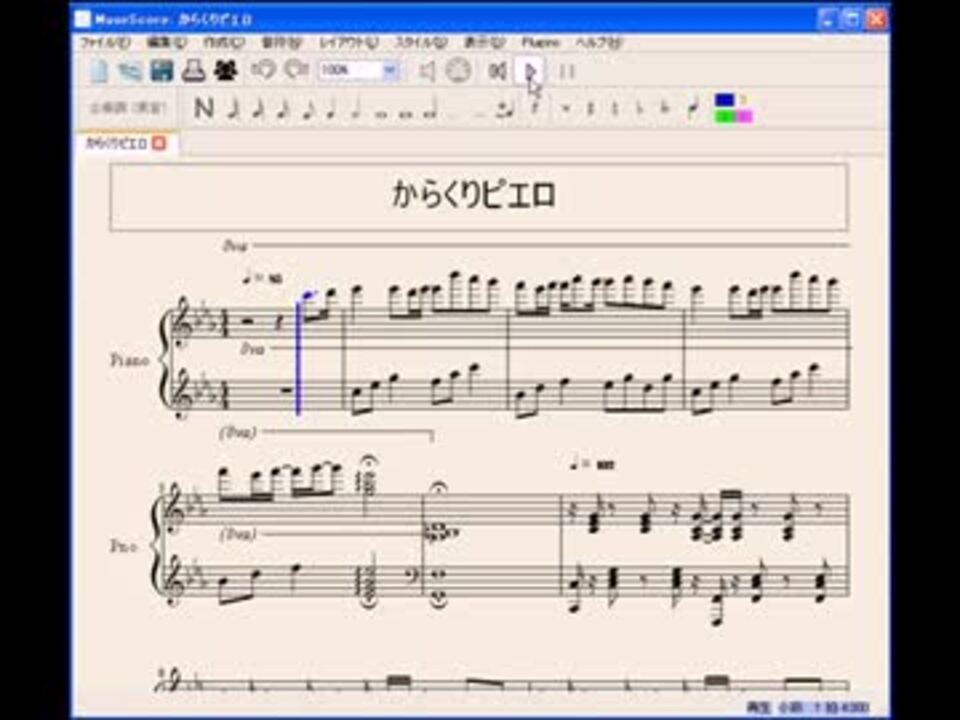Save the score with the floppy disk icon
This screenshot has width=960, height=720.
coord(162,71)
